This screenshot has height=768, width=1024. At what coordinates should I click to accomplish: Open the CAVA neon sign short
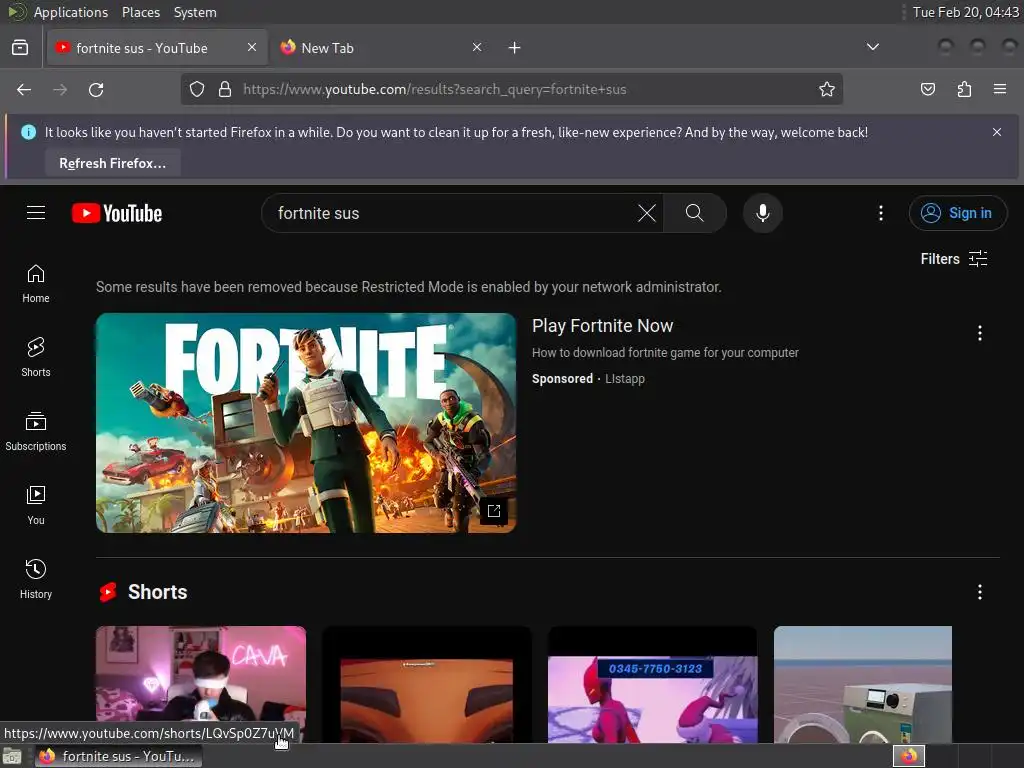point(200,684)
